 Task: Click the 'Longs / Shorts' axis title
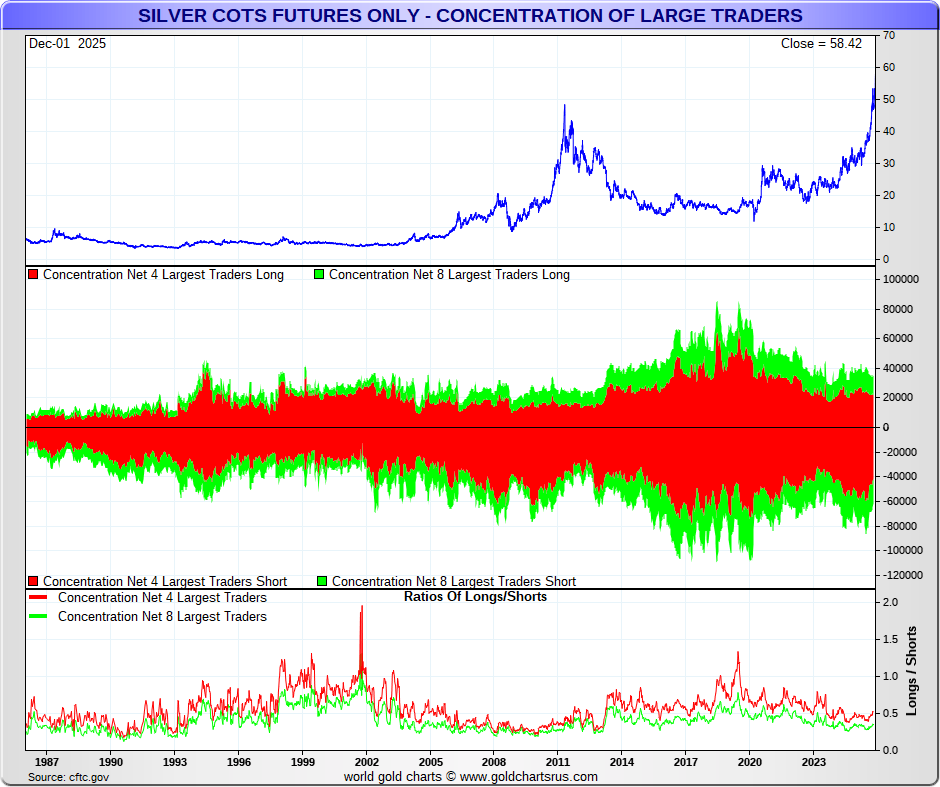click(912, 671)
